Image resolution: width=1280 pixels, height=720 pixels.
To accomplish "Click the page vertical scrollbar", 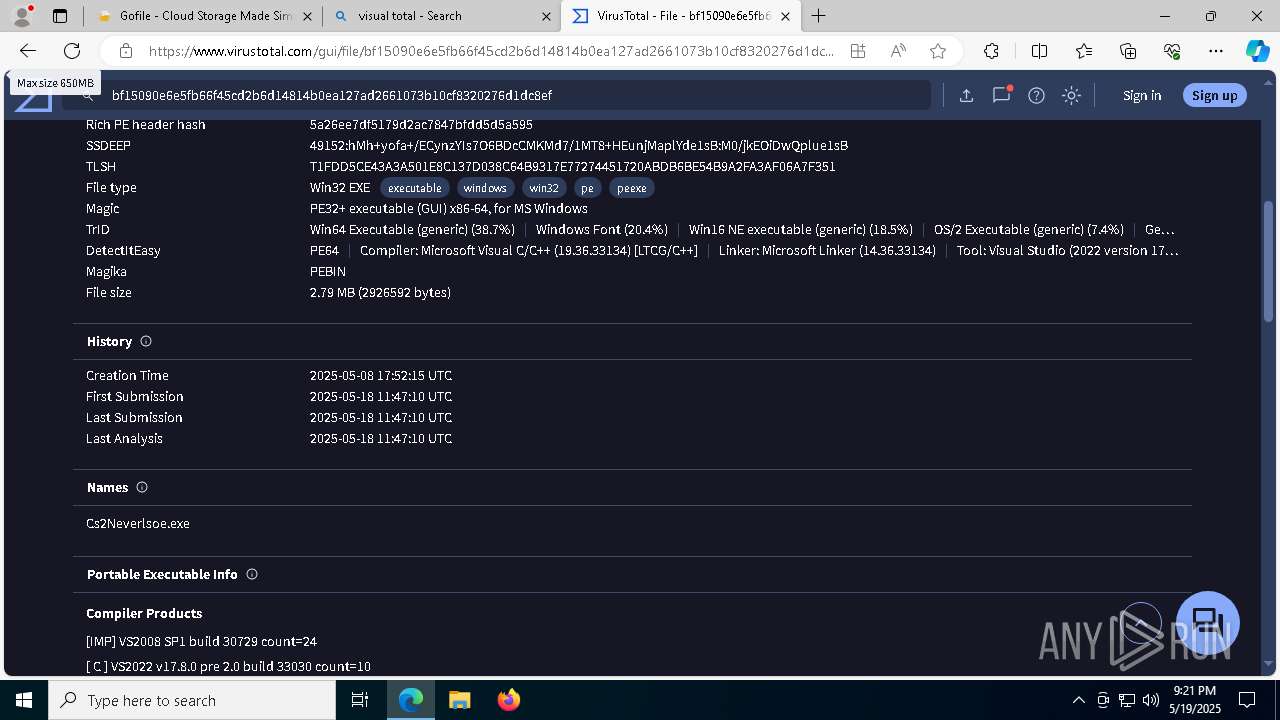I will 1269,262.
